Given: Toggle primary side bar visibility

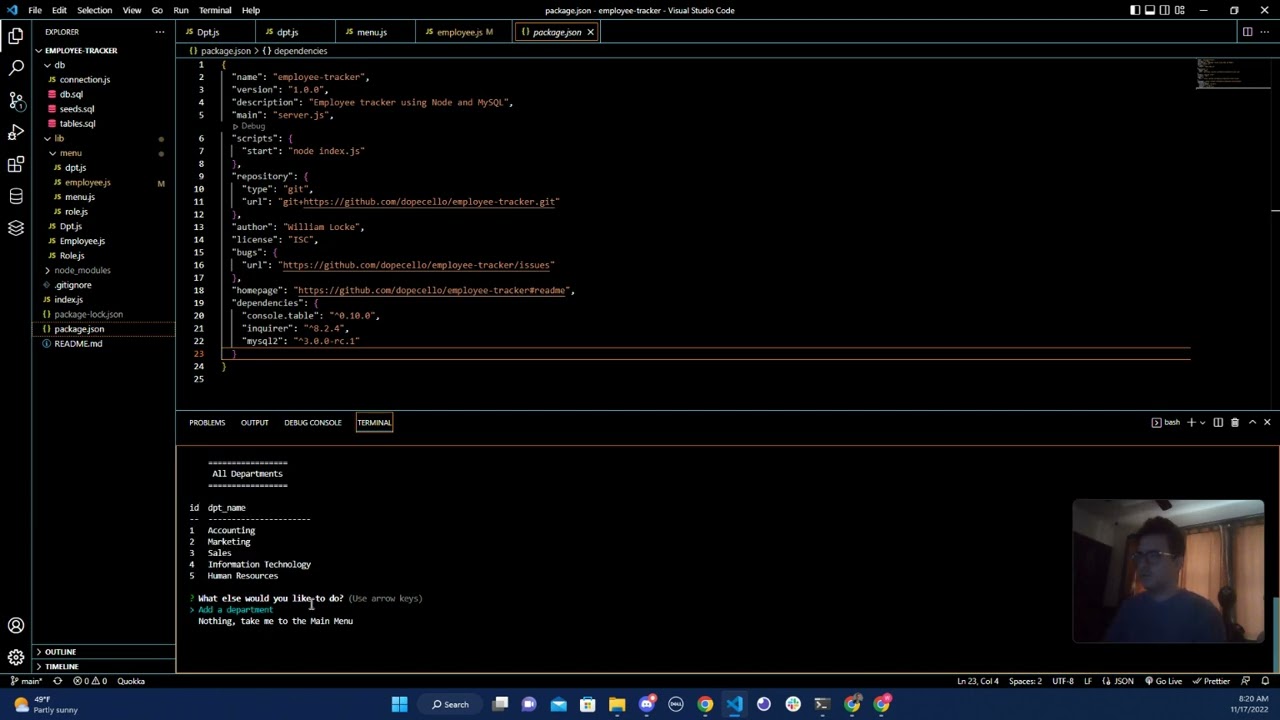Looking at the screenshot, I should (x=1135, y=10).
